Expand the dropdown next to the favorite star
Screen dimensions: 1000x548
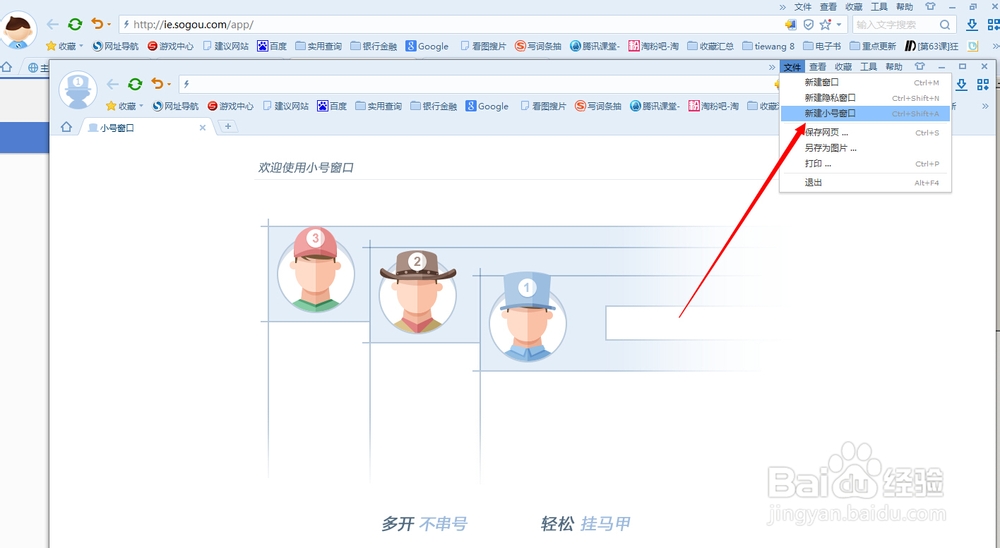tap(839, 25)
